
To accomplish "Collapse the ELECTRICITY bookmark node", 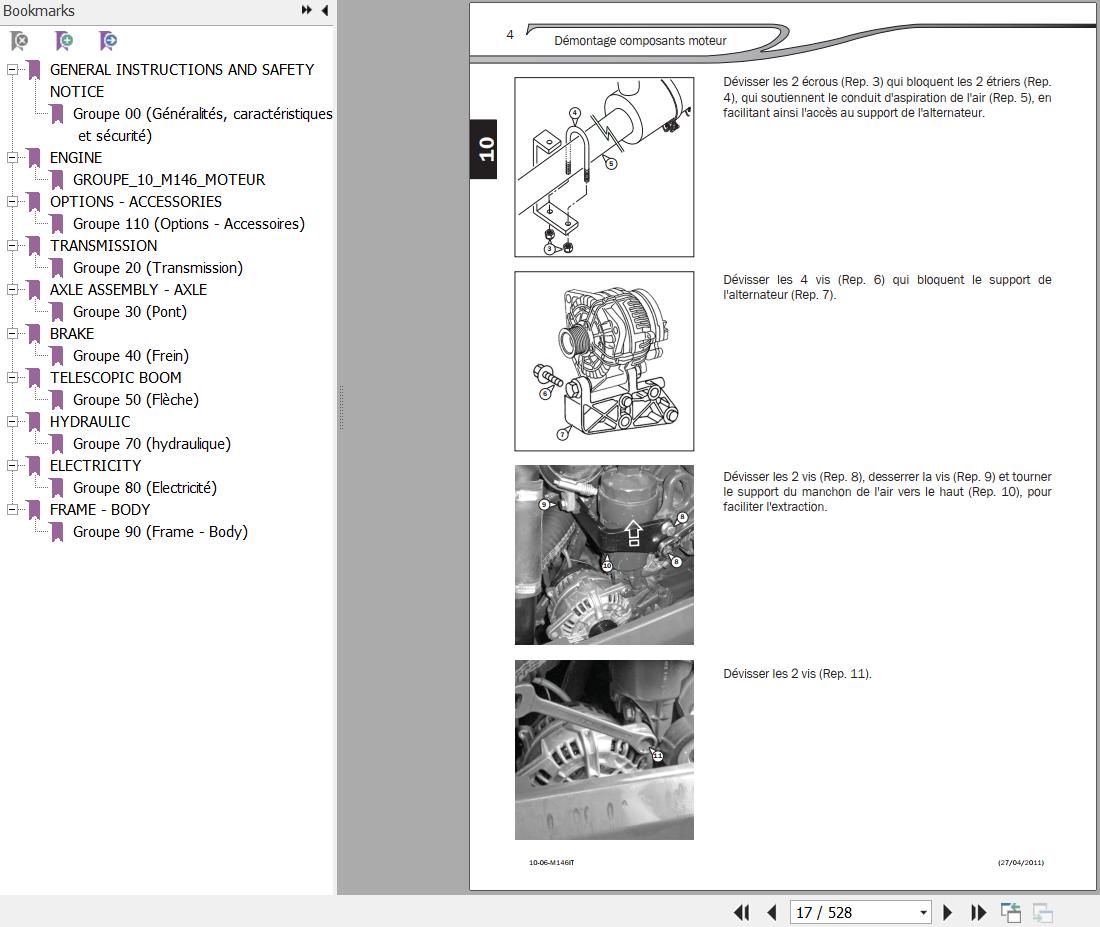I will [13, 465].
